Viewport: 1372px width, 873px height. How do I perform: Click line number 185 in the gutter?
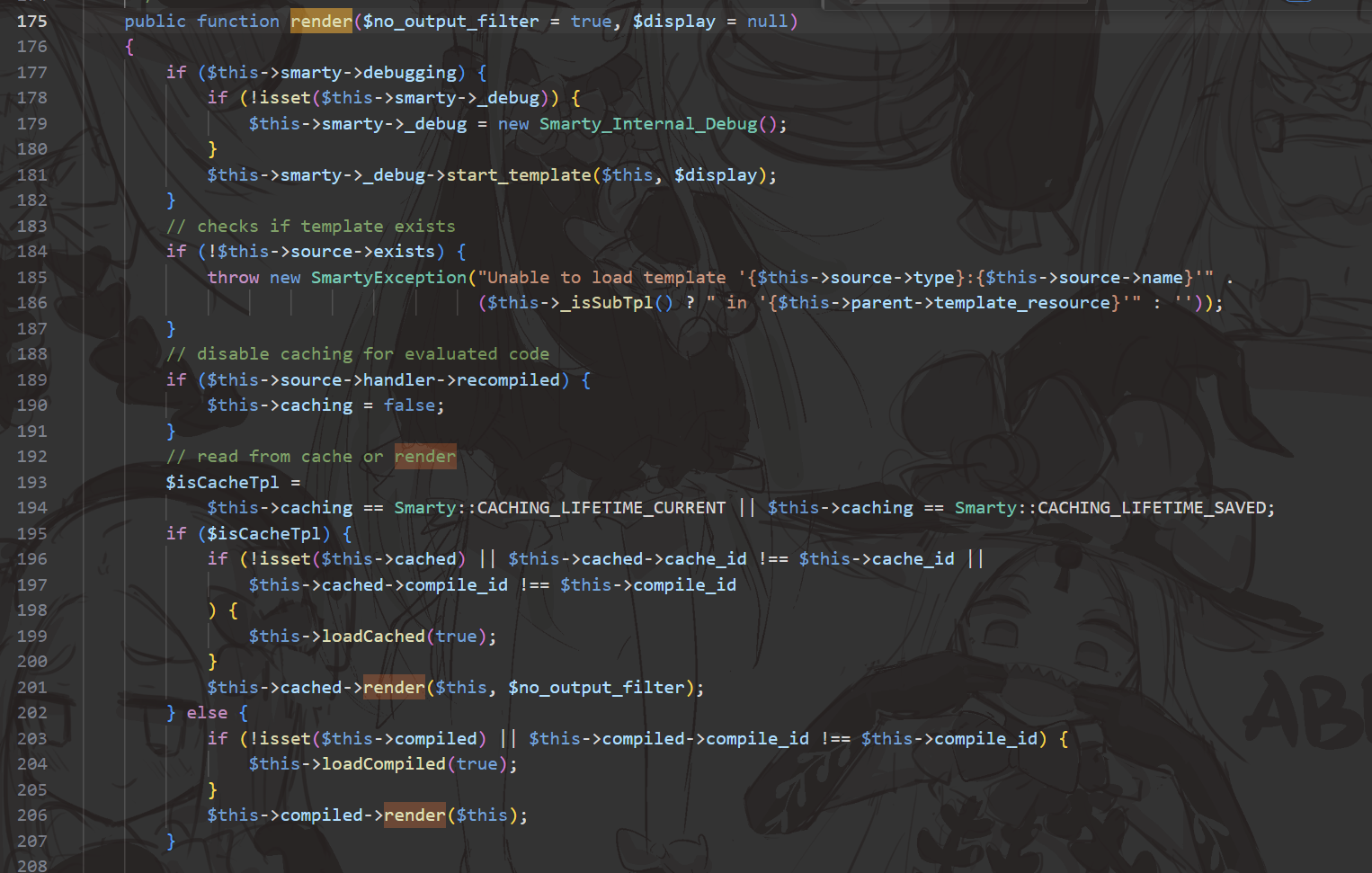31,277
